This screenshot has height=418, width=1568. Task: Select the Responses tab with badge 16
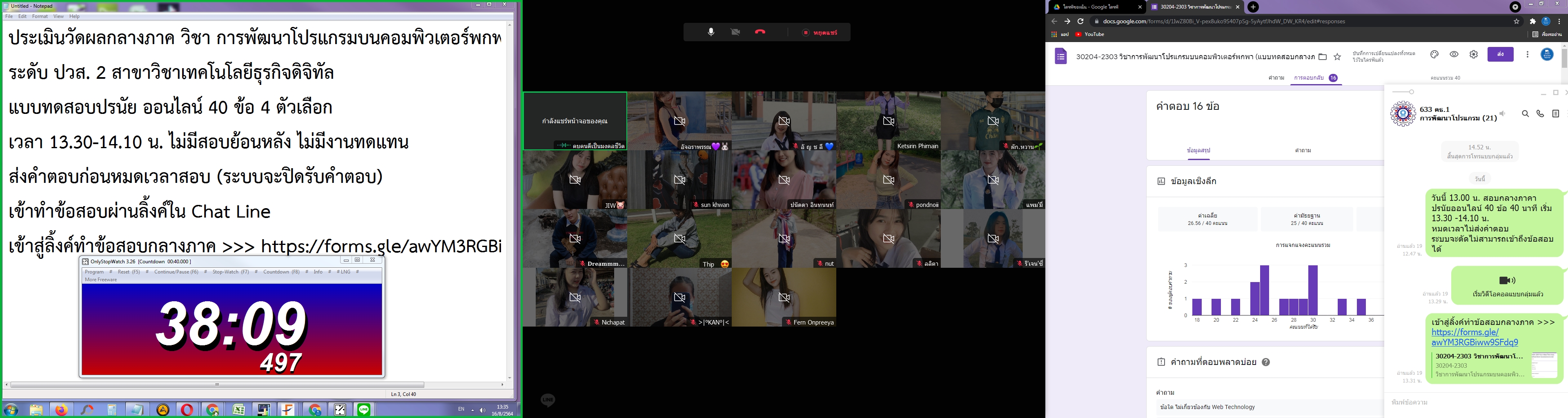point(1316,78)
